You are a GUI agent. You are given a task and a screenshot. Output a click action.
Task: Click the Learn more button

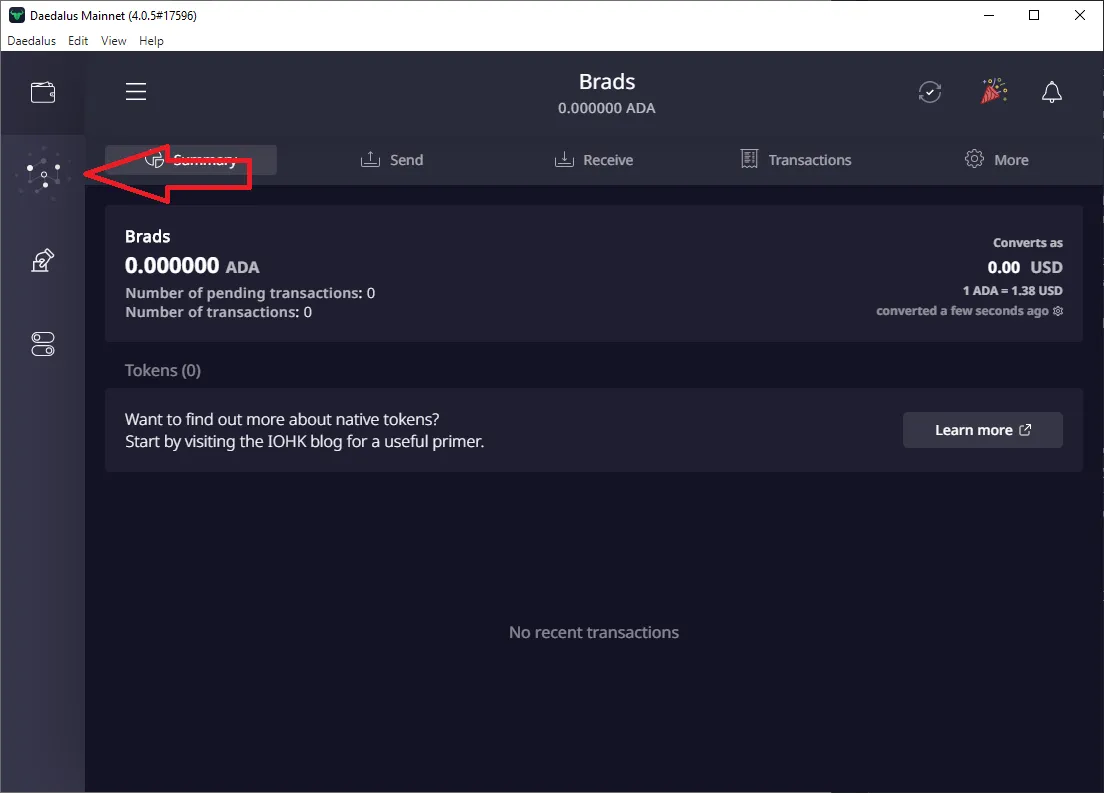pos(983,430)
